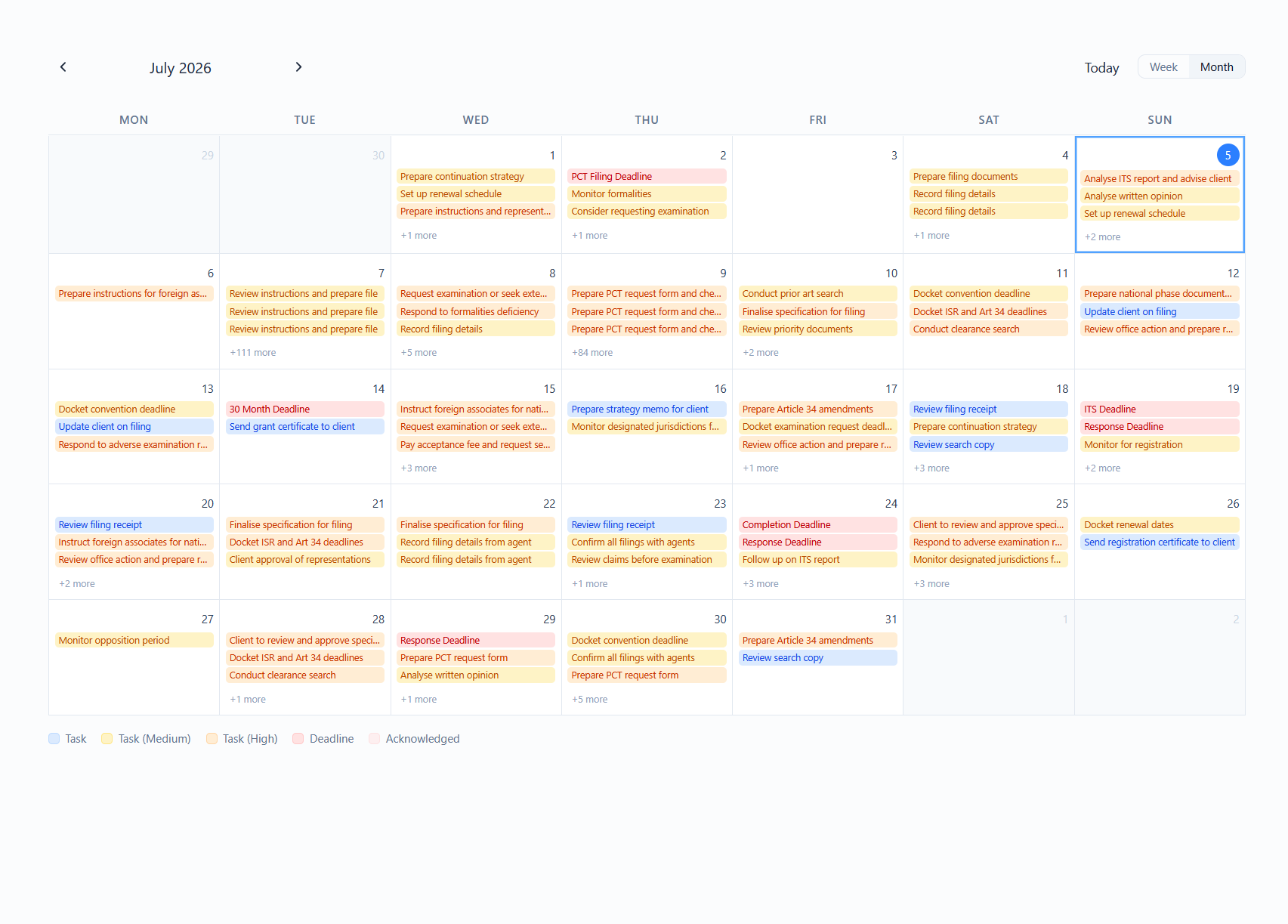This screenshot has width=1288, height=924.
Task: Open Conduct prior art search event
Action: [818, 294]
